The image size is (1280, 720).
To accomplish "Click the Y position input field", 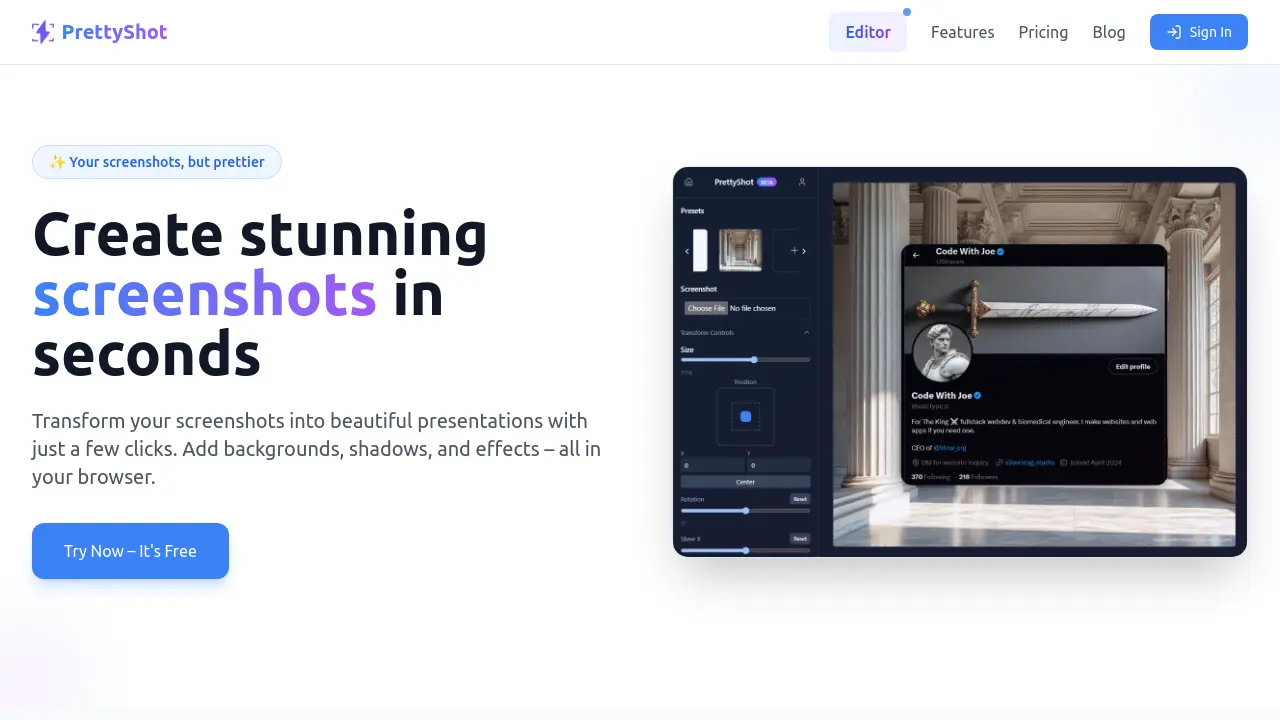I will 778,466.
